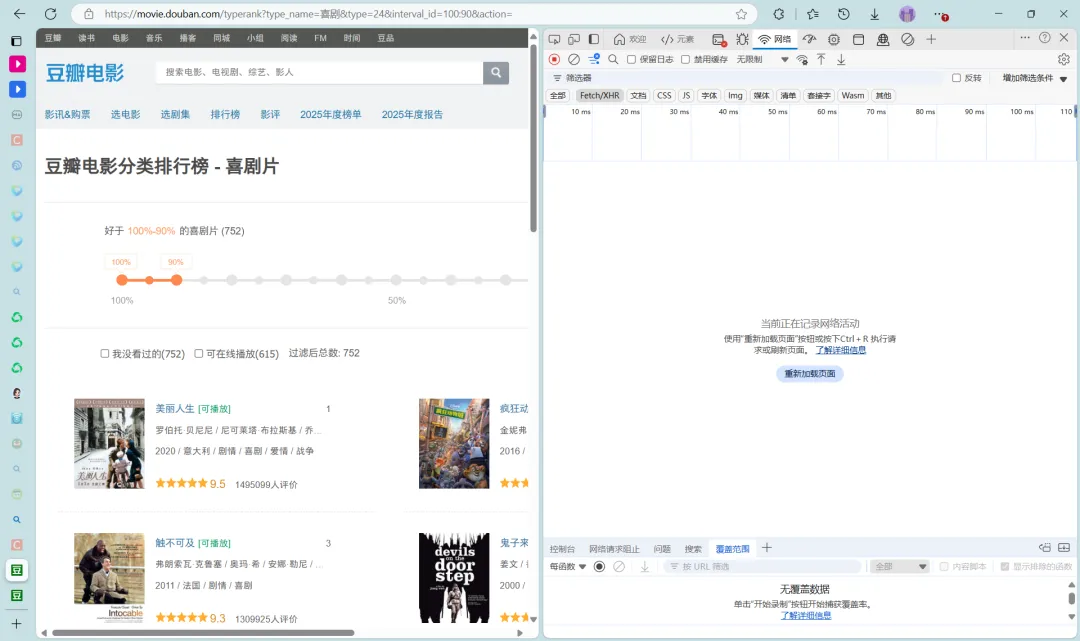Reload page with browser refresh icon
The image size is (1080, 641).
pos(50,14)
